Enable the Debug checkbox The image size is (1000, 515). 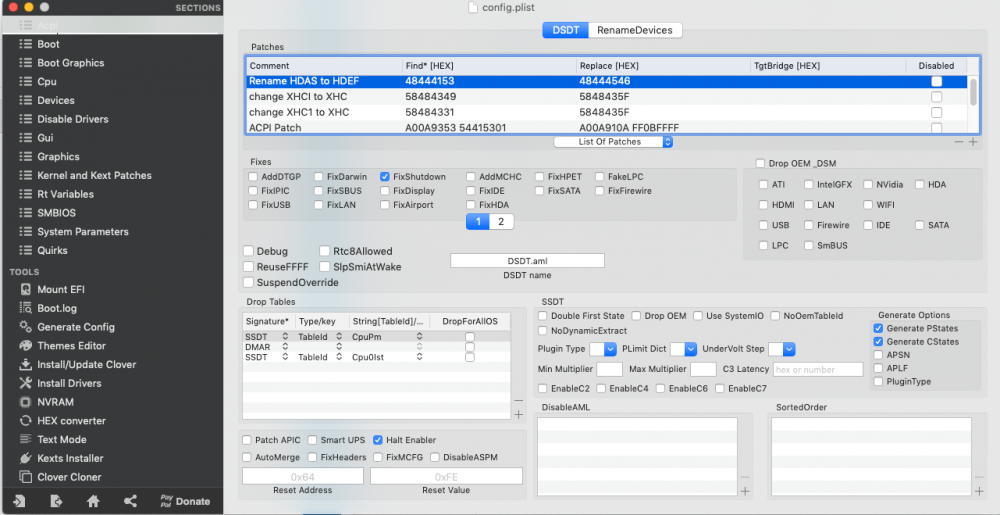tap(249, 251)
